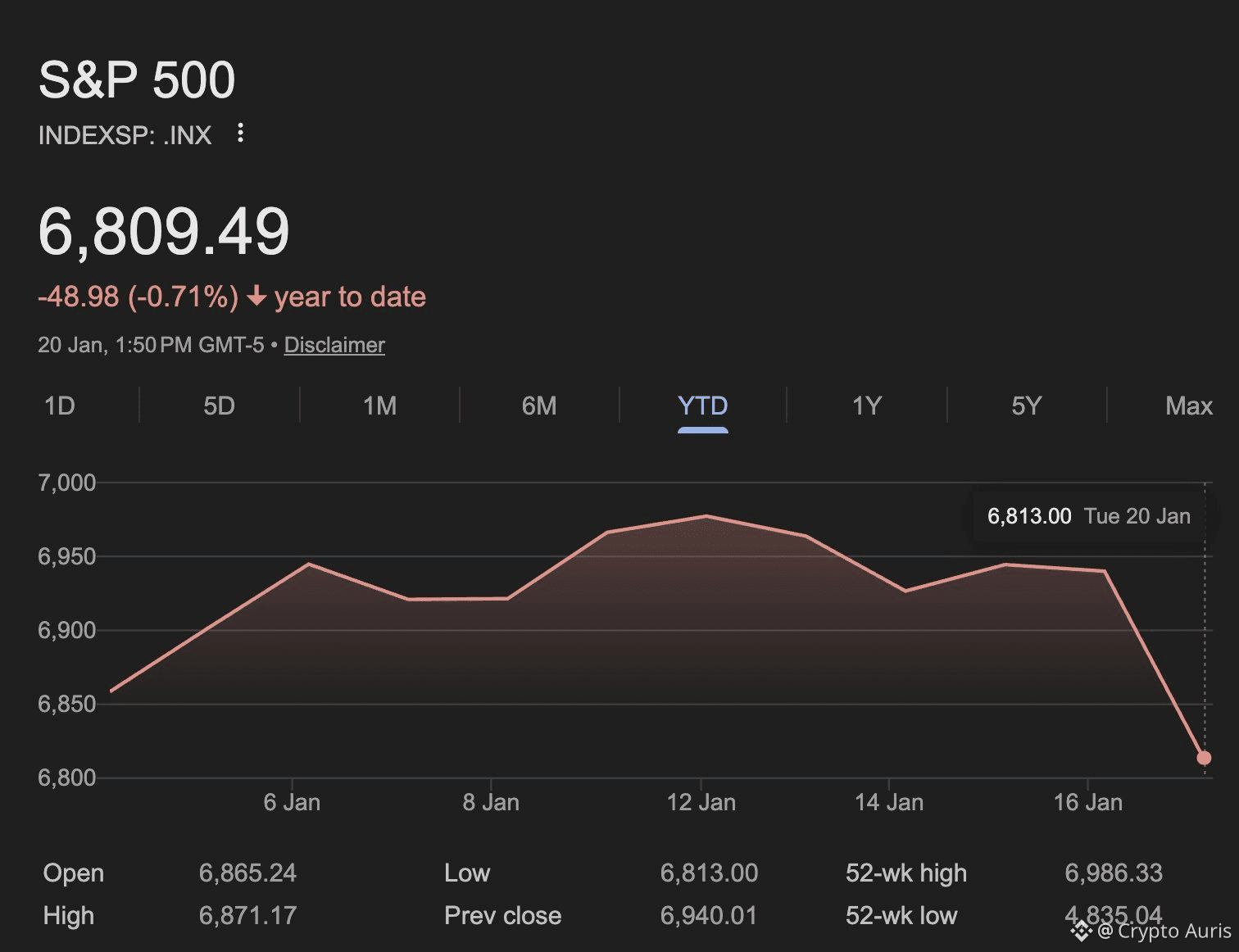Select the 6M chart range

[x=539, y=406]
